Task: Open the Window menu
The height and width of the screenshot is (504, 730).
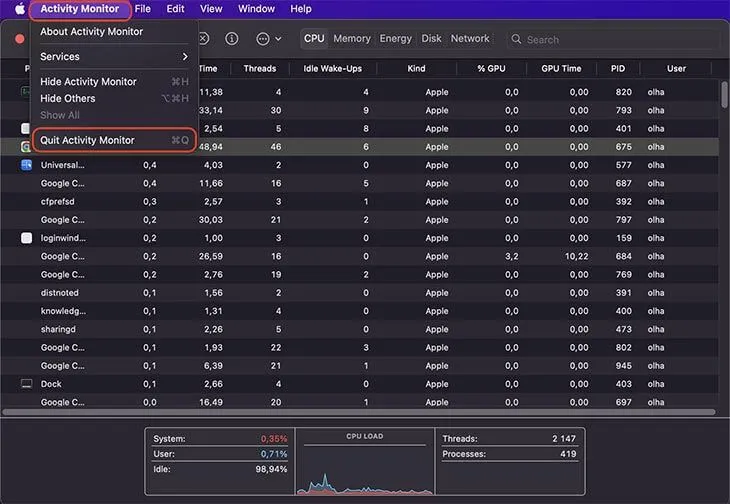Action: (x=256, y=9)
